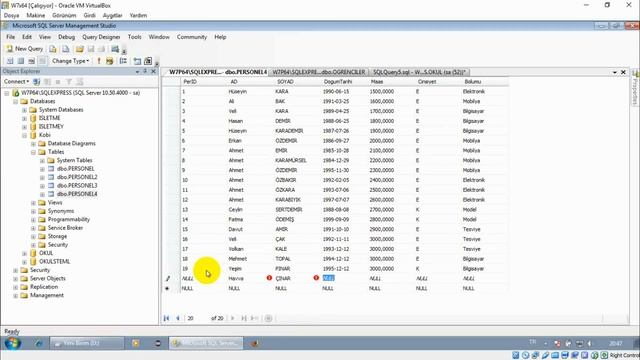This screenshot has width=640, height=360.
Task: Open the Debug menu
Action: click(x=66, y=37)
